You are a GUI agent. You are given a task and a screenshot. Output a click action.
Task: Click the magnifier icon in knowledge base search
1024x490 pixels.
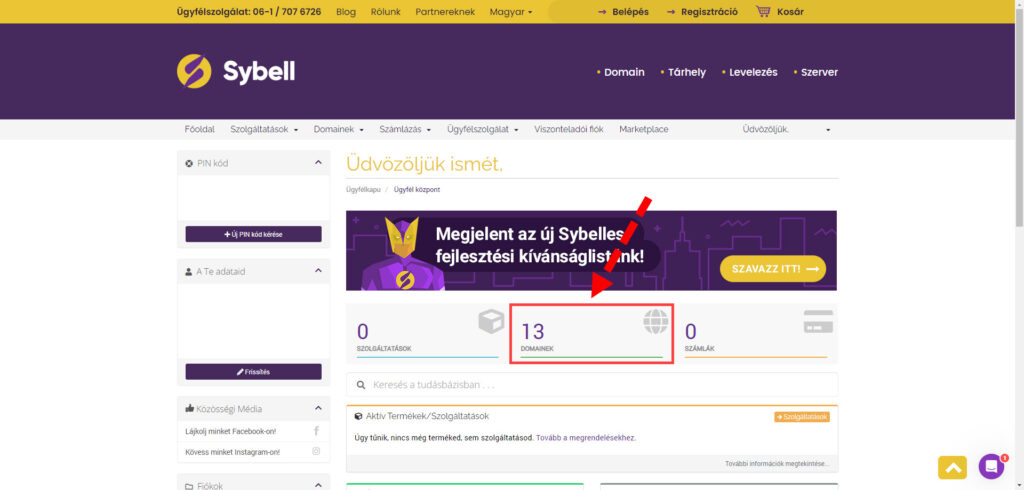click(360, 385)
